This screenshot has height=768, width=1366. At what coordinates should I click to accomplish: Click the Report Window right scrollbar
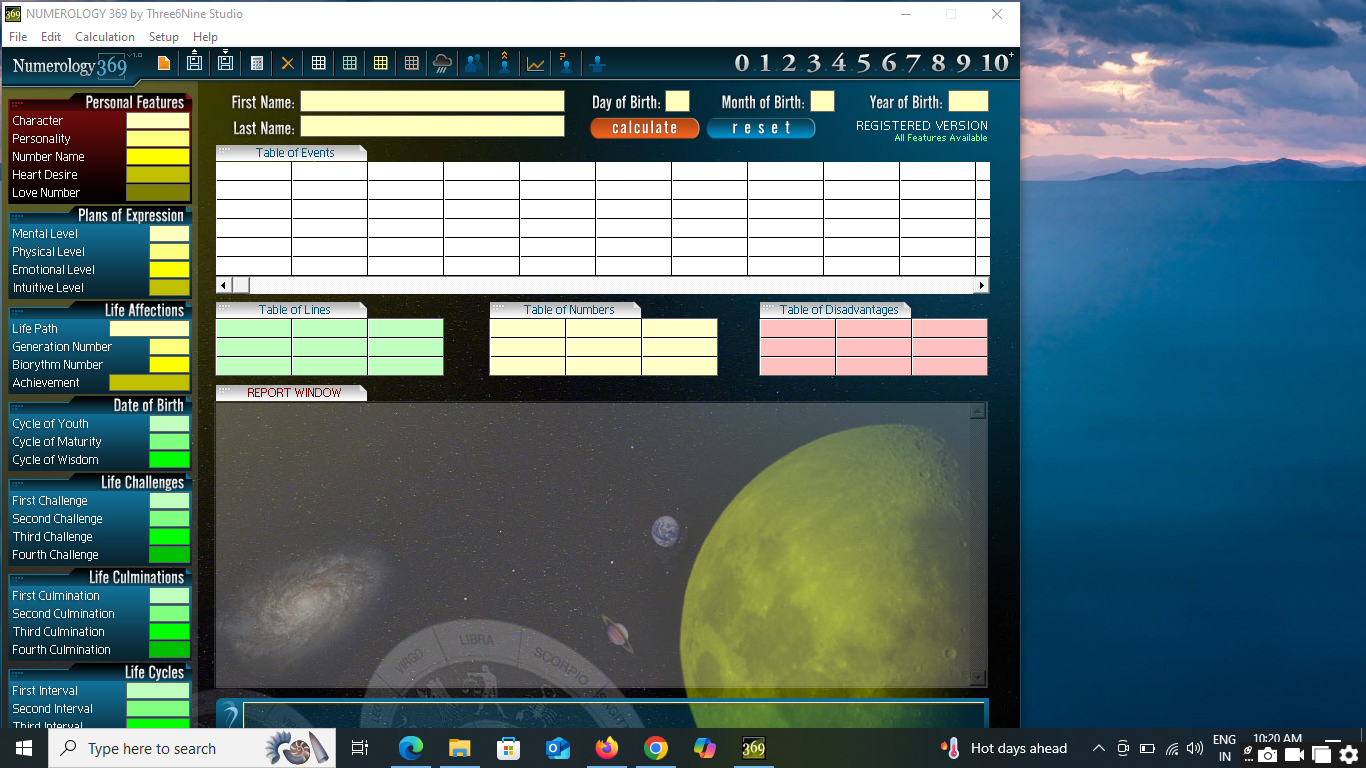(x=979, y=540)
